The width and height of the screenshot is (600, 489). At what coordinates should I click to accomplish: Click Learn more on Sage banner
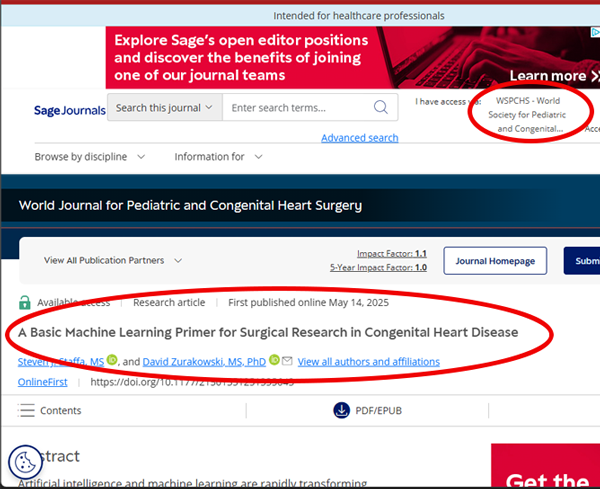click(554, 76)
